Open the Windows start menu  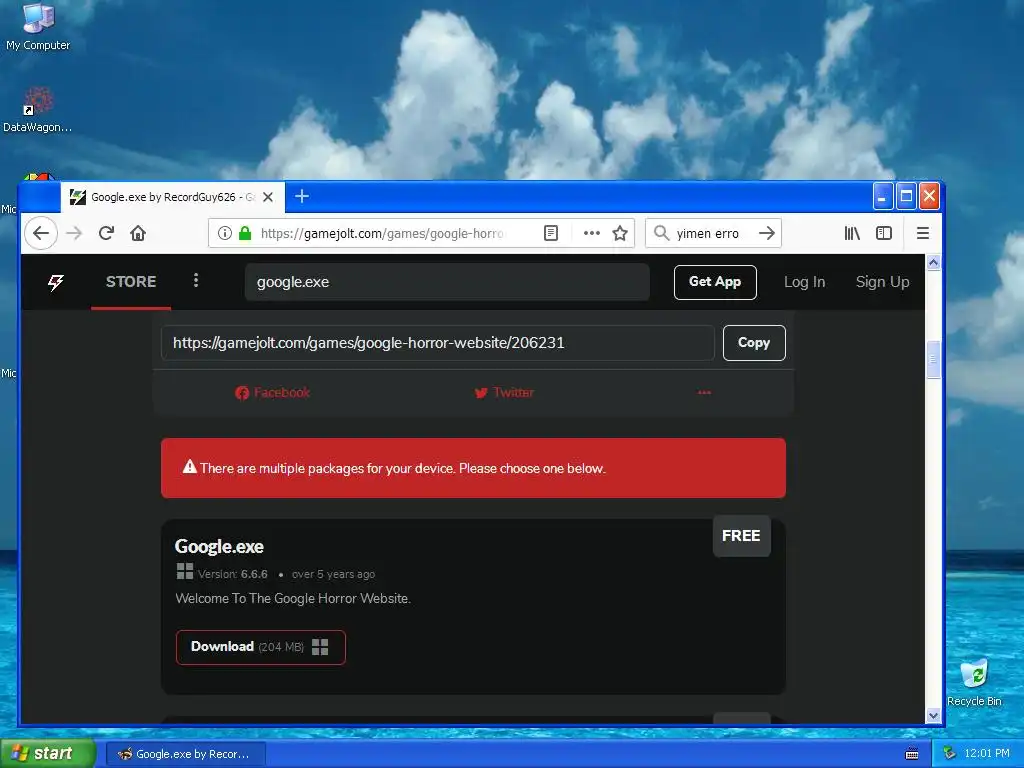pos(47,754)
